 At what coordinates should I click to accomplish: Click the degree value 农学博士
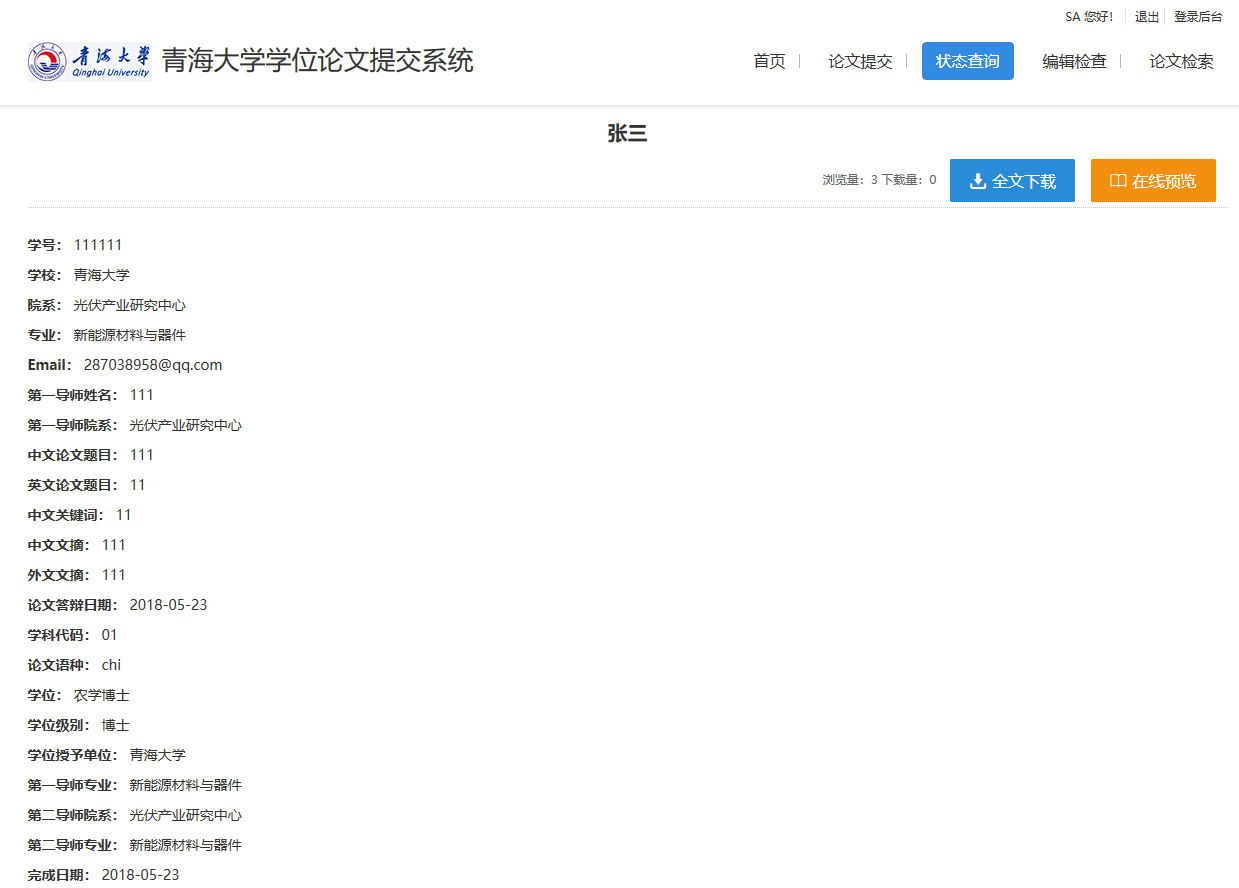(101, 695)
